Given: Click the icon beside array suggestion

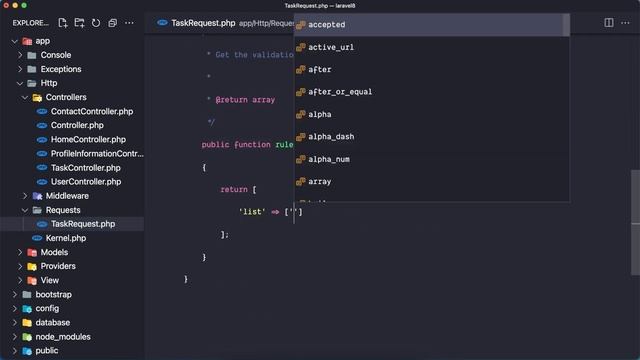Looking at the screenshot, I should pos(301,182).
